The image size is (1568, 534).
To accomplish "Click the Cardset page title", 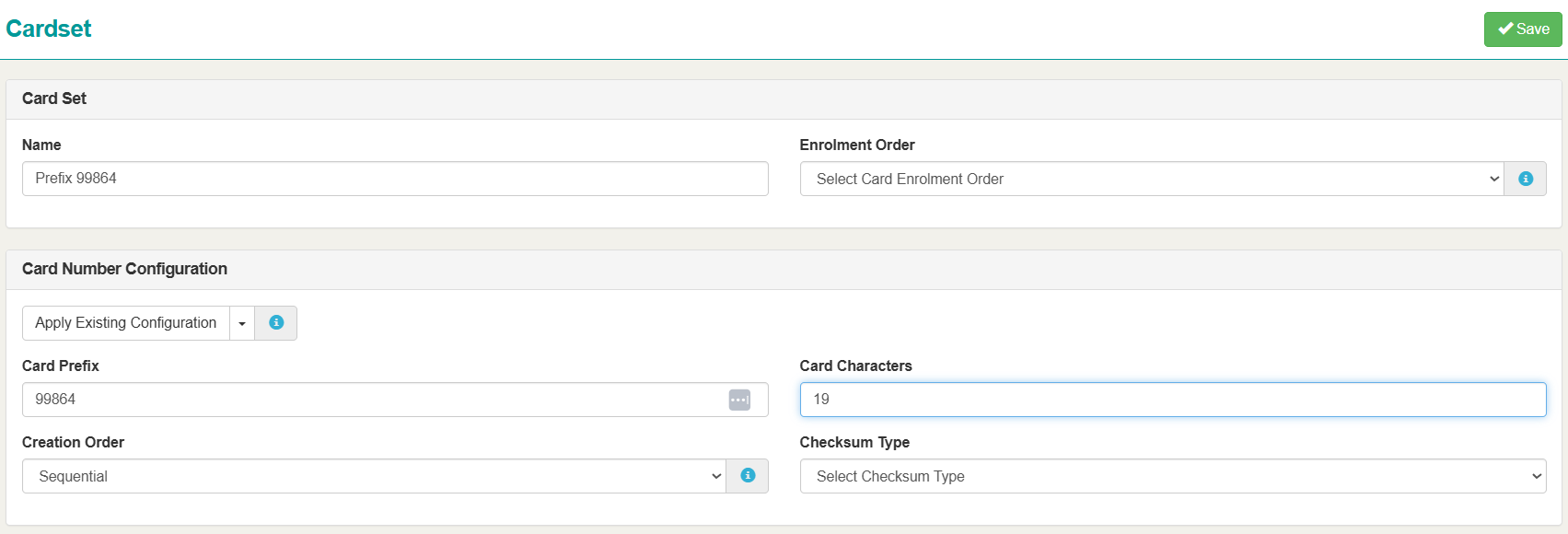I will 49,29.
